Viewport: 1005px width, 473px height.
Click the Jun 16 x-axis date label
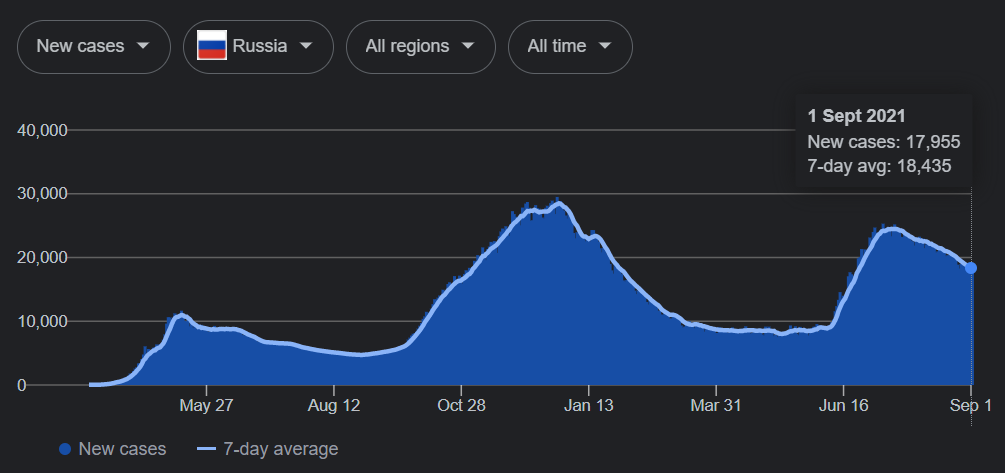[x=843, y=406]
